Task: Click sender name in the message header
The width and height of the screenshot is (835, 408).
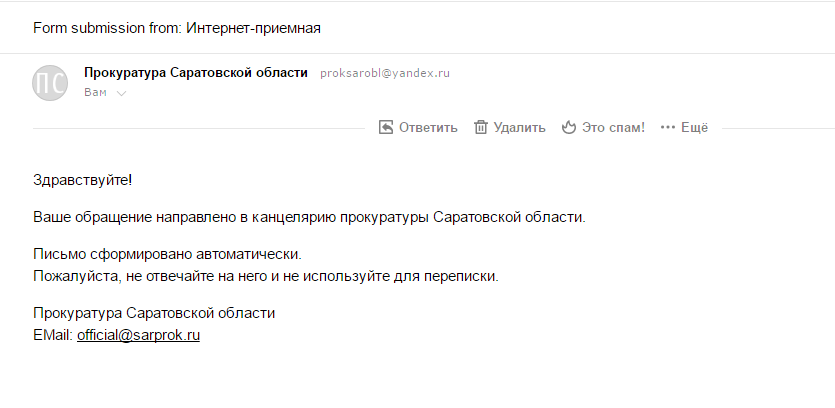Action: click(x=196, y=73)
